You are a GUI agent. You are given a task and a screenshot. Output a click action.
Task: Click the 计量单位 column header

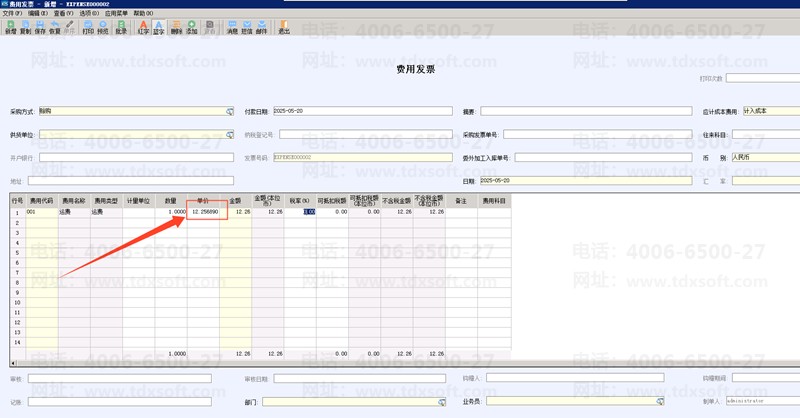tap(138, 201)
